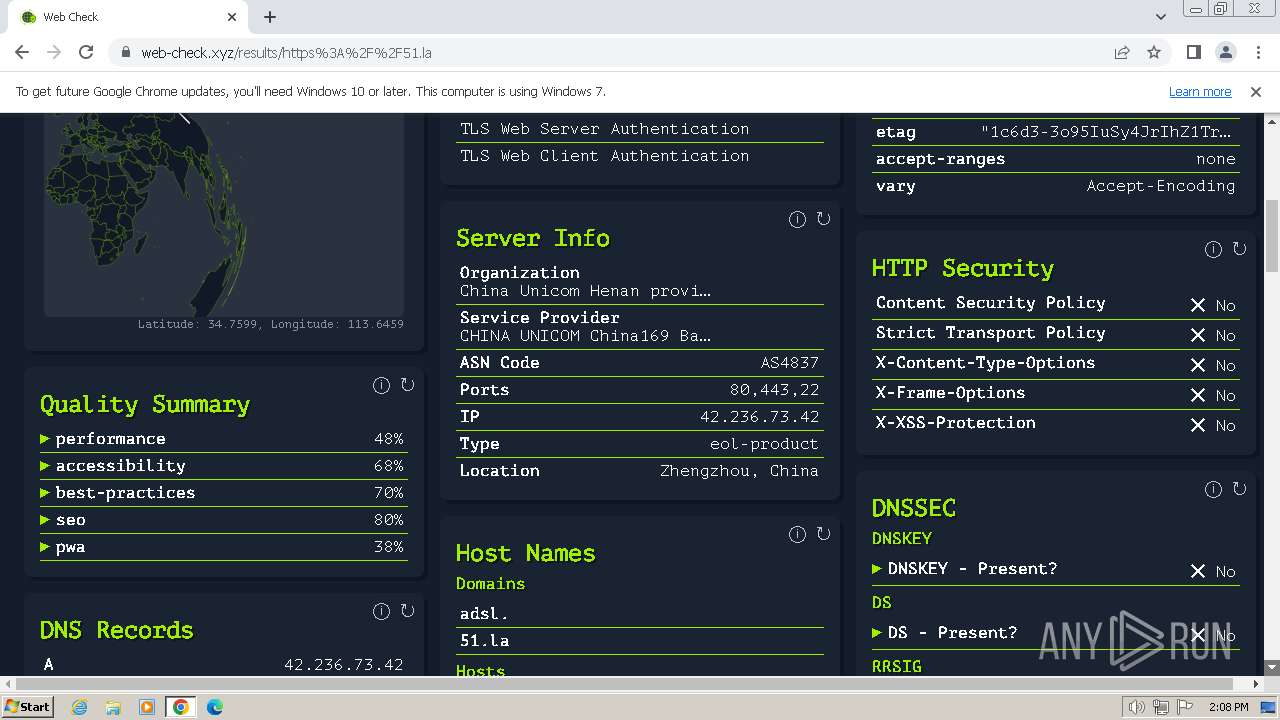The width and height of the screenshot is (1280, 720).
Task: Open Chrome side panel
Action: (1193, 52)
